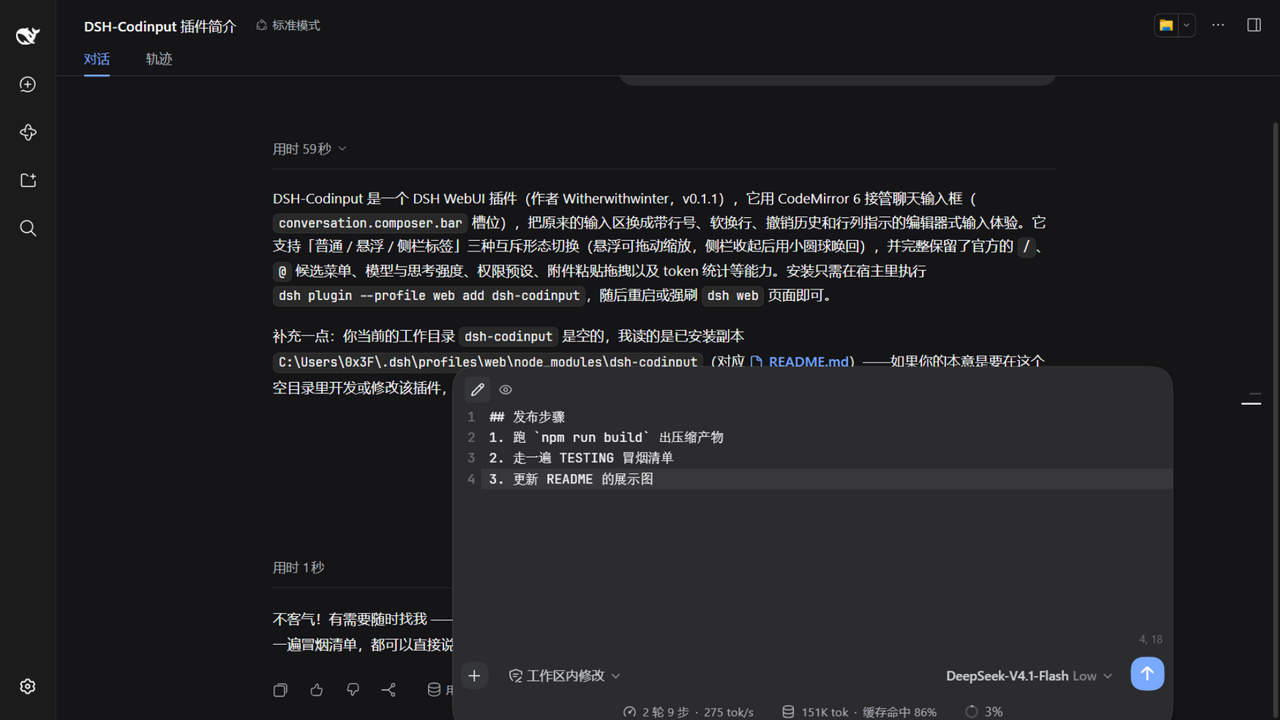
Task: Switch the composer to pencil edit mode
Action: 478,390
